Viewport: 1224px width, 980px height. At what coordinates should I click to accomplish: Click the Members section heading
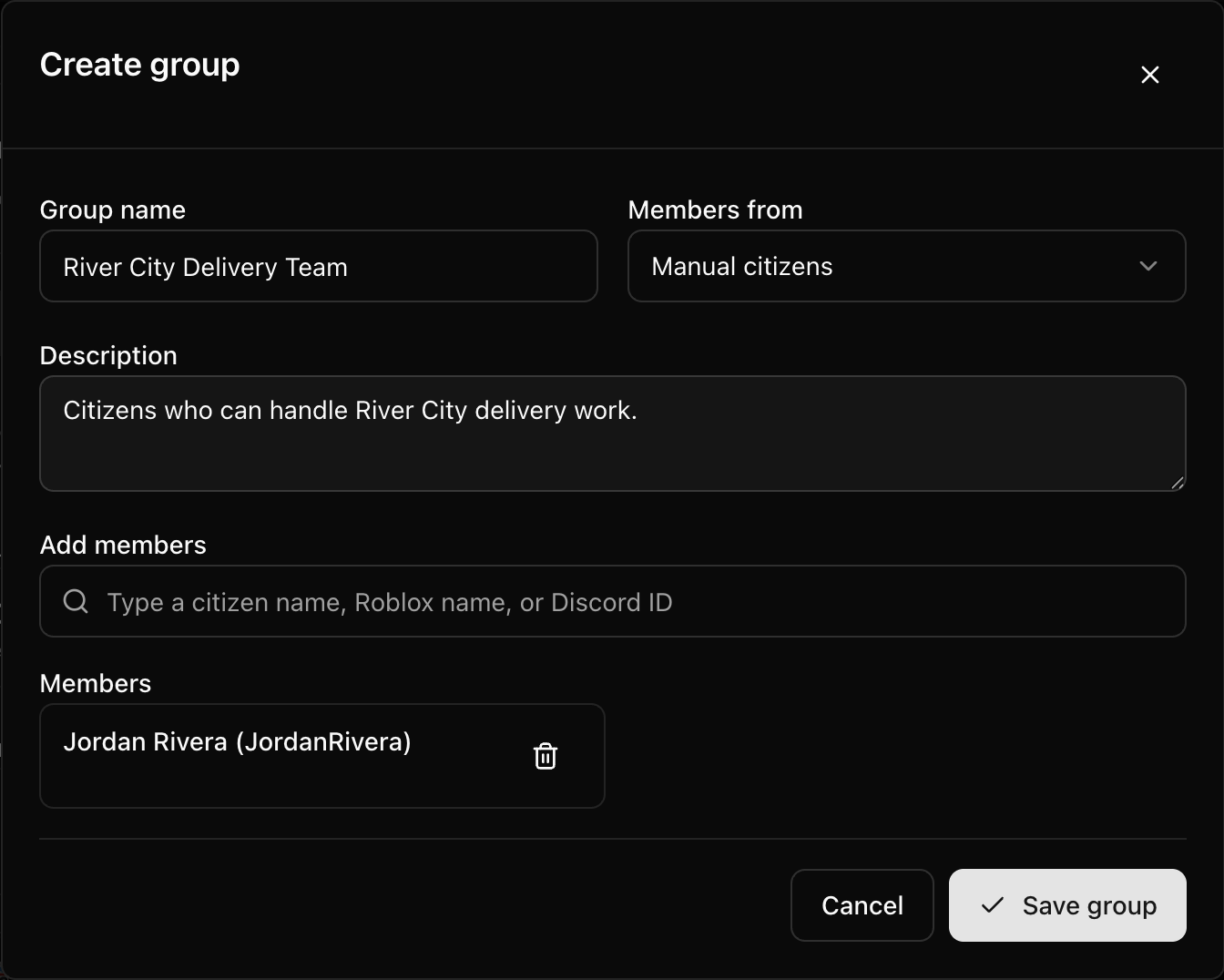(96, 683)
